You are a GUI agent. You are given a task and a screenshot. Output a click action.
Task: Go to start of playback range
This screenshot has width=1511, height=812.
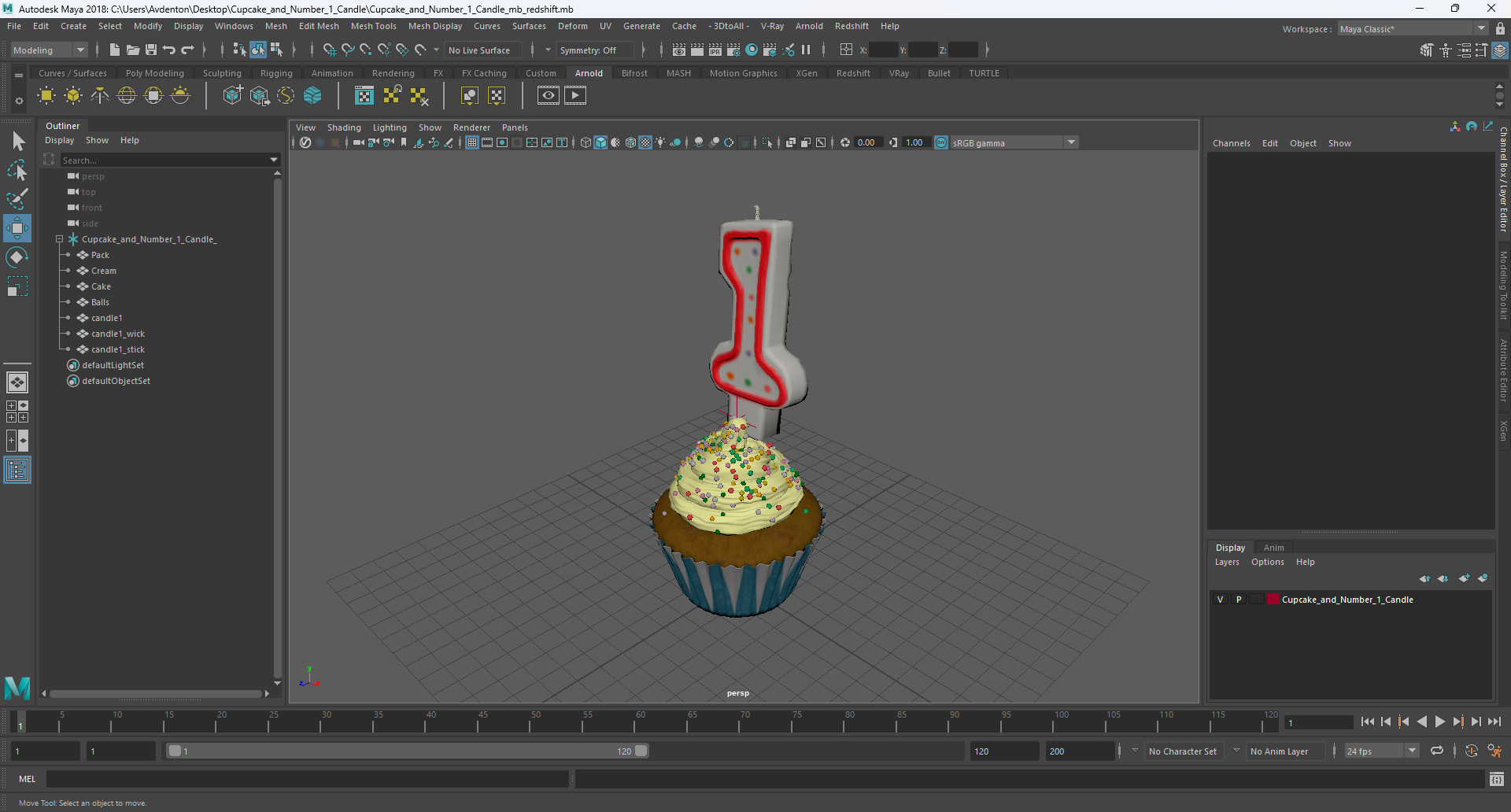[x=1368, y=722]
